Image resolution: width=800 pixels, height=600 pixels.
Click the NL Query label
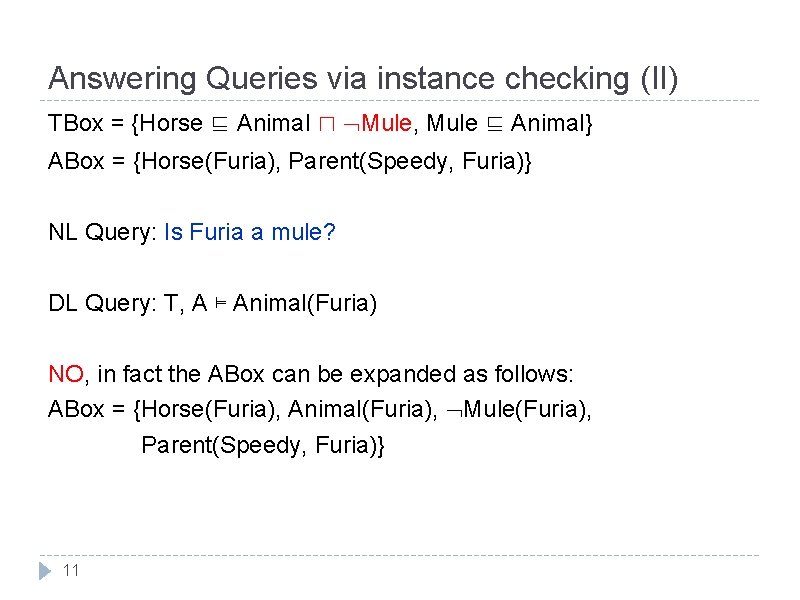(x=103, y=233)
